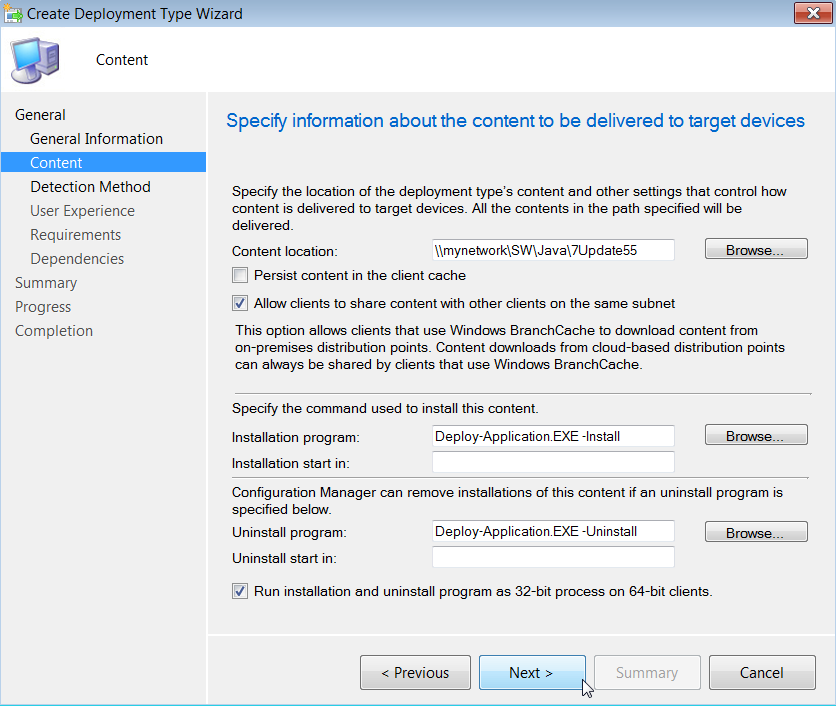Select Dependencies in the navigation pane
The height and width of the screenshot is (706, 836).
point(76,258)
